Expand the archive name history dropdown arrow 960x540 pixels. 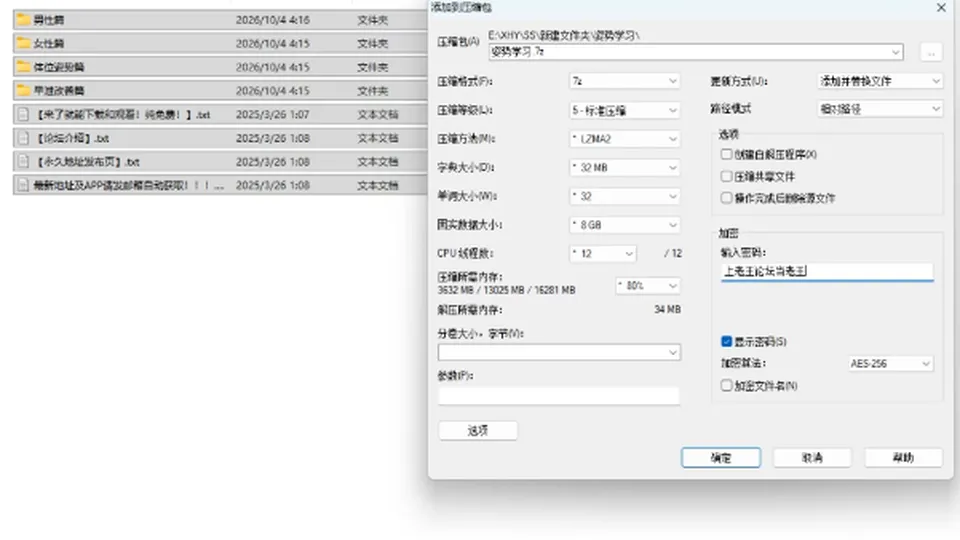(x=895, y=52)
